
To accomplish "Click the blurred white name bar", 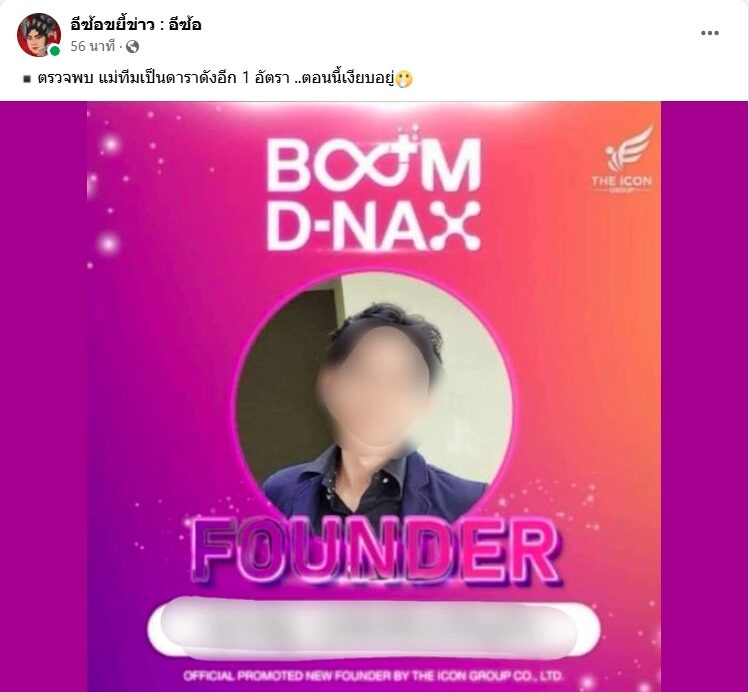I will [374, 628].
